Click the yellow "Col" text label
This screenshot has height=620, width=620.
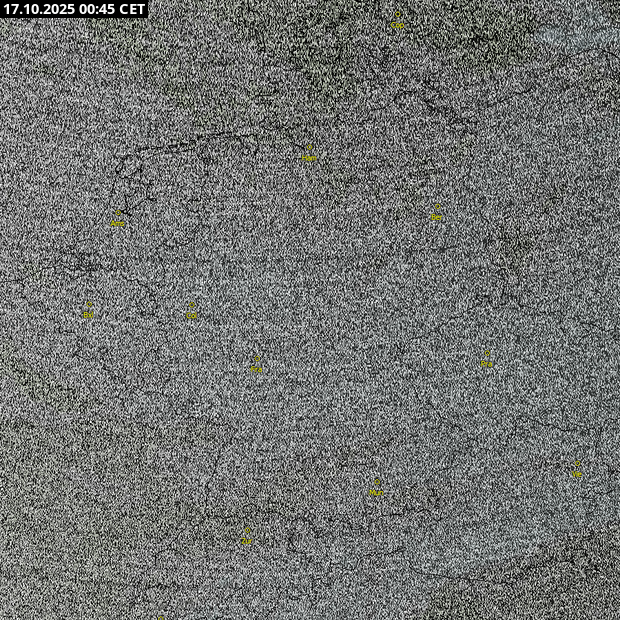point(193,316)
